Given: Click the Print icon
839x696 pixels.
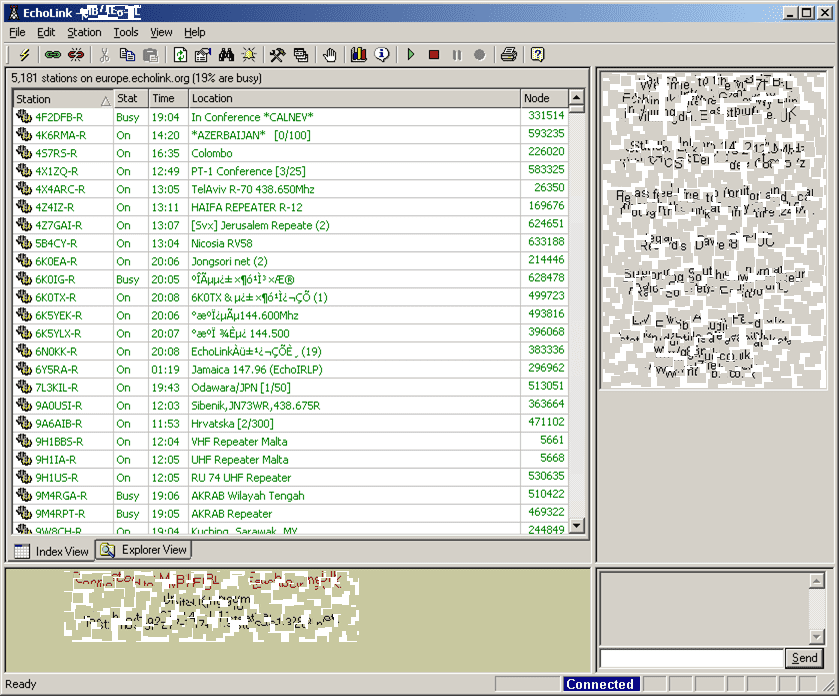Looking at the screenshot, I should [509, 54].
